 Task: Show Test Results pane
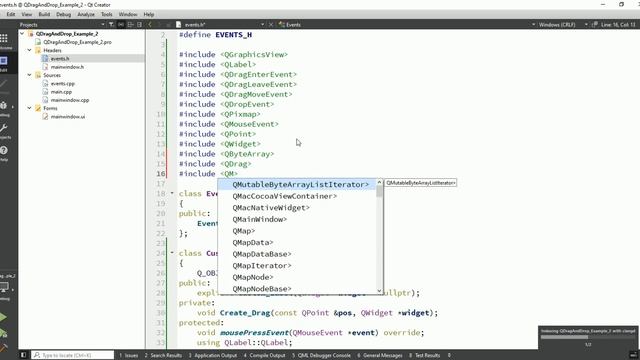(x=424, y=356)
